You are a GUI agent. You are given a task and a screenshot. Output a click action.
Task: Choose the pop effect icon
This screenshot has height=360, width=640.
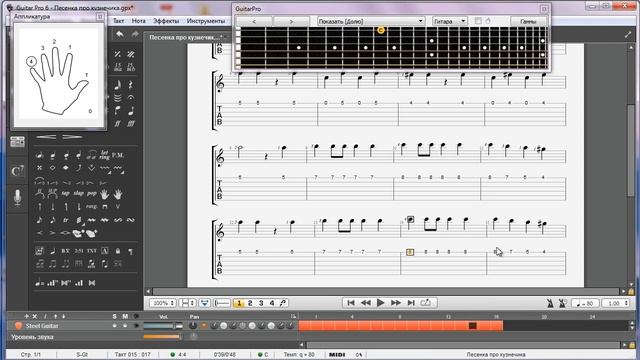91,194
